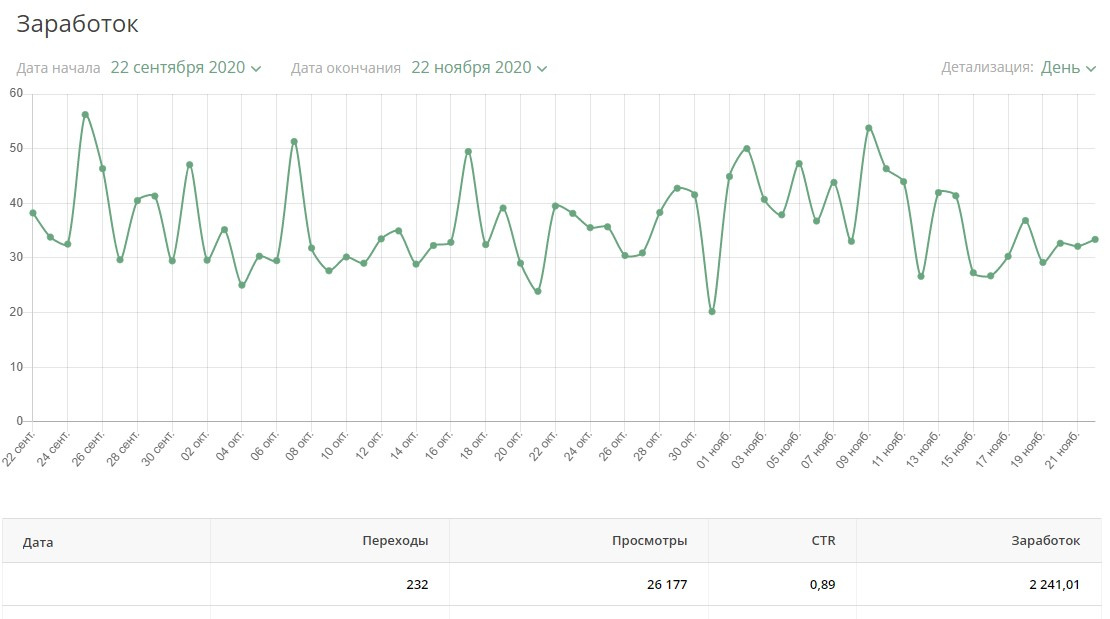Click the '21 нояб.' axis label

tap(1063, 449)
